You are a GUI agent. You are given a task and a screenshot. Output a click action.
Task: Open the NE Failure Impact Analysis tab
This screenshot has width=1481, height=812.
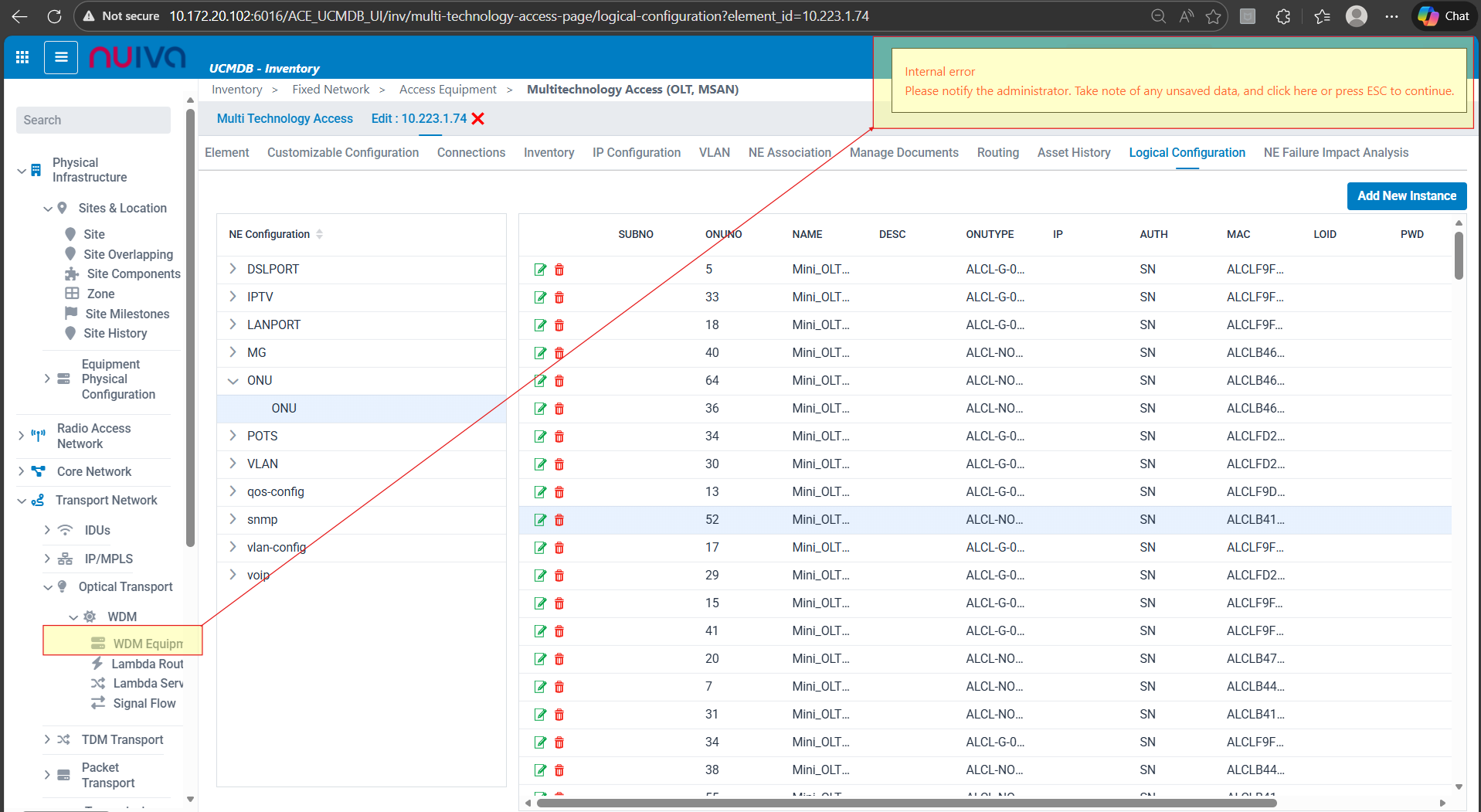(x=1335, y=153)
